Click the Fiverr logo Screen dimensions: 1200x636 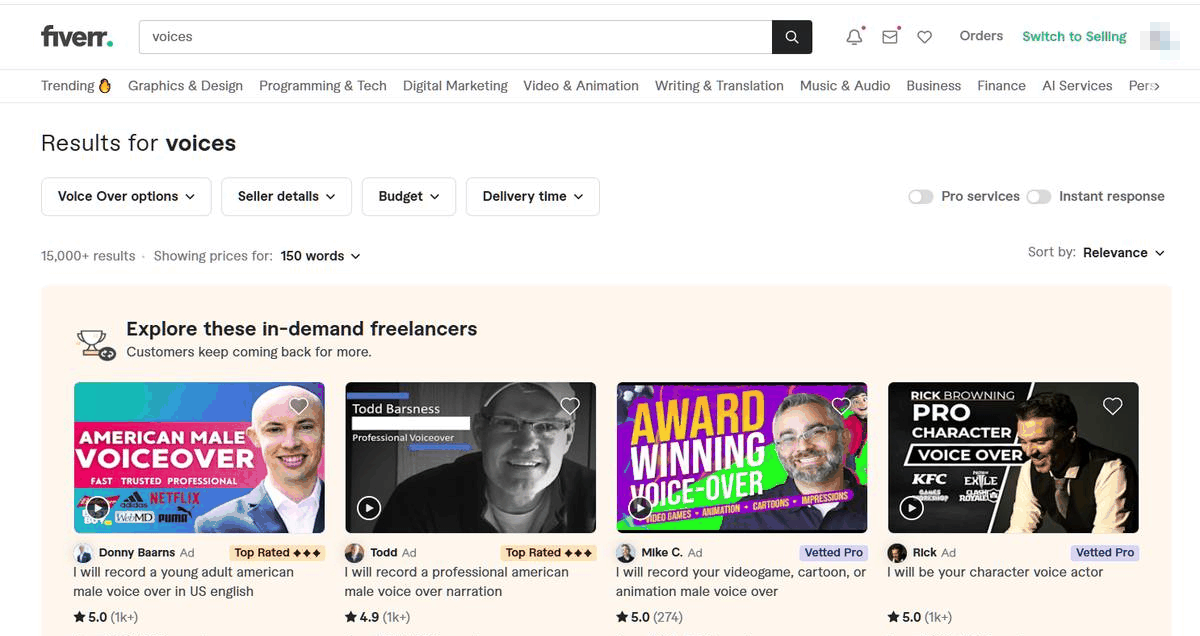(77, 37)
